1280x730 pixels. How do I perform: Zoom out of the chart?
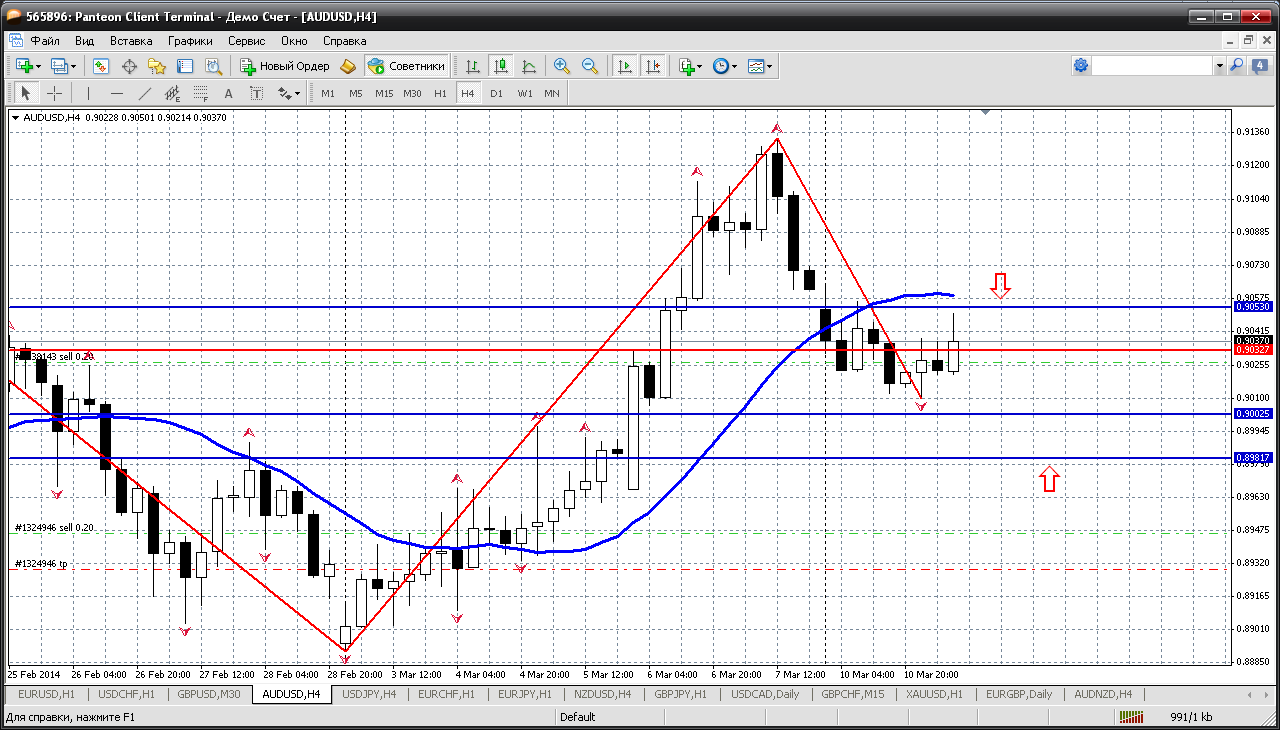(x=590, y=66)
